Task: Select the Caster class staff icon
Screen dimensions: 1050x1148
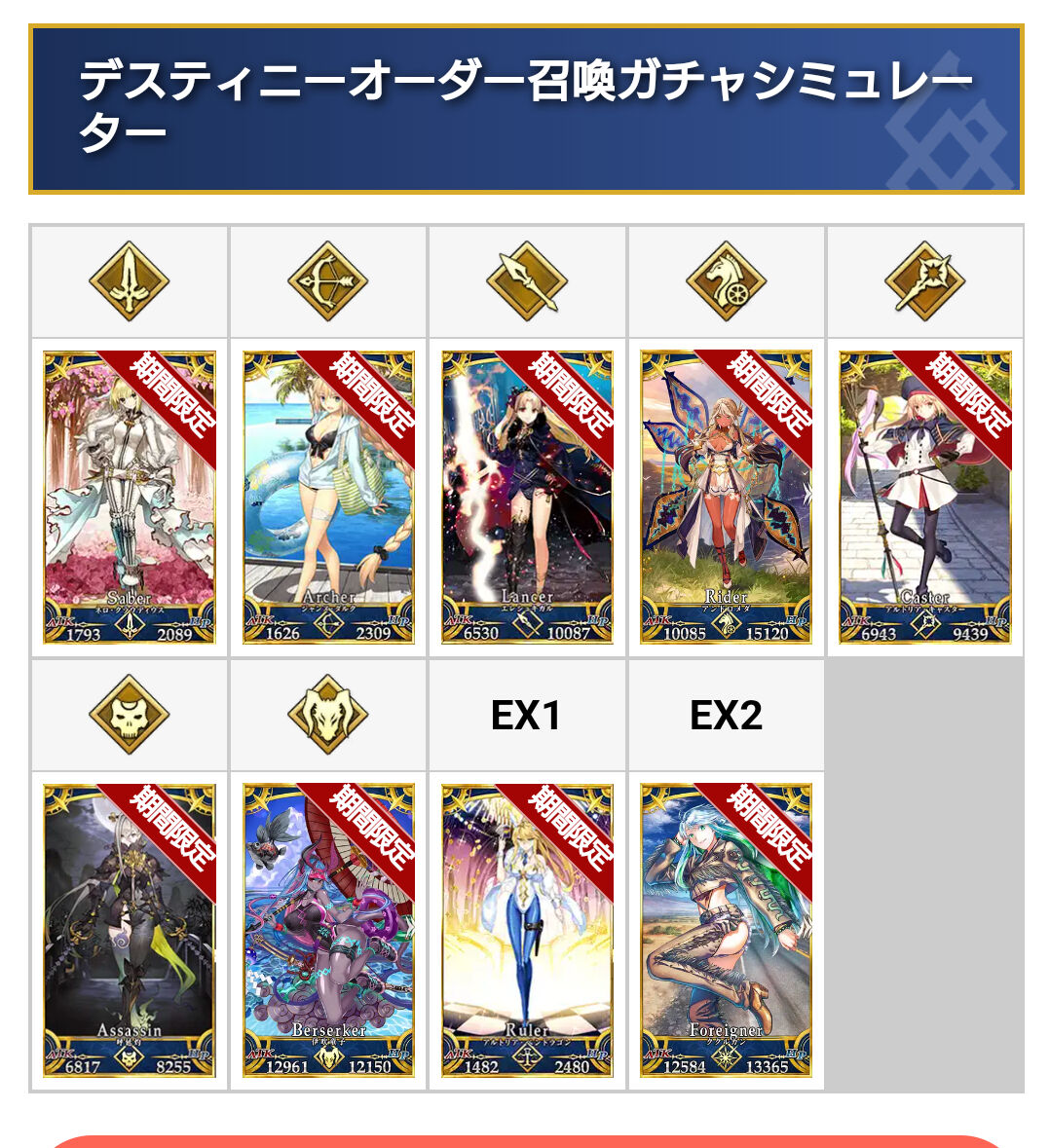Action: [924, 281]
